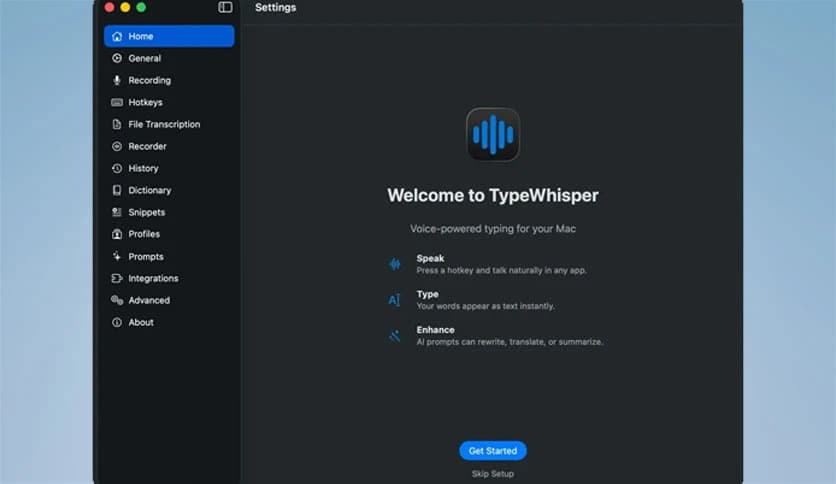Click the History clock icon
This screenshot has width=836, height=484.
click(x=117, y=168)
